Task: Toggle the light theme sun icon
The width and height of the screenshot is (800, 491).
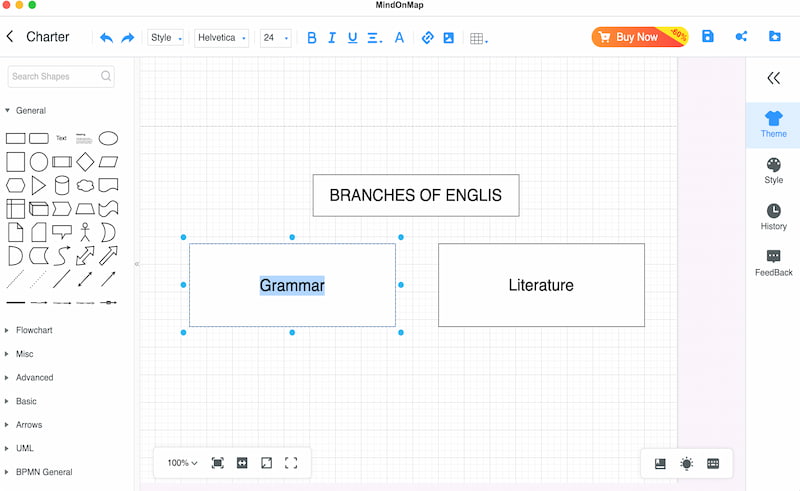Action: point(687,463)
